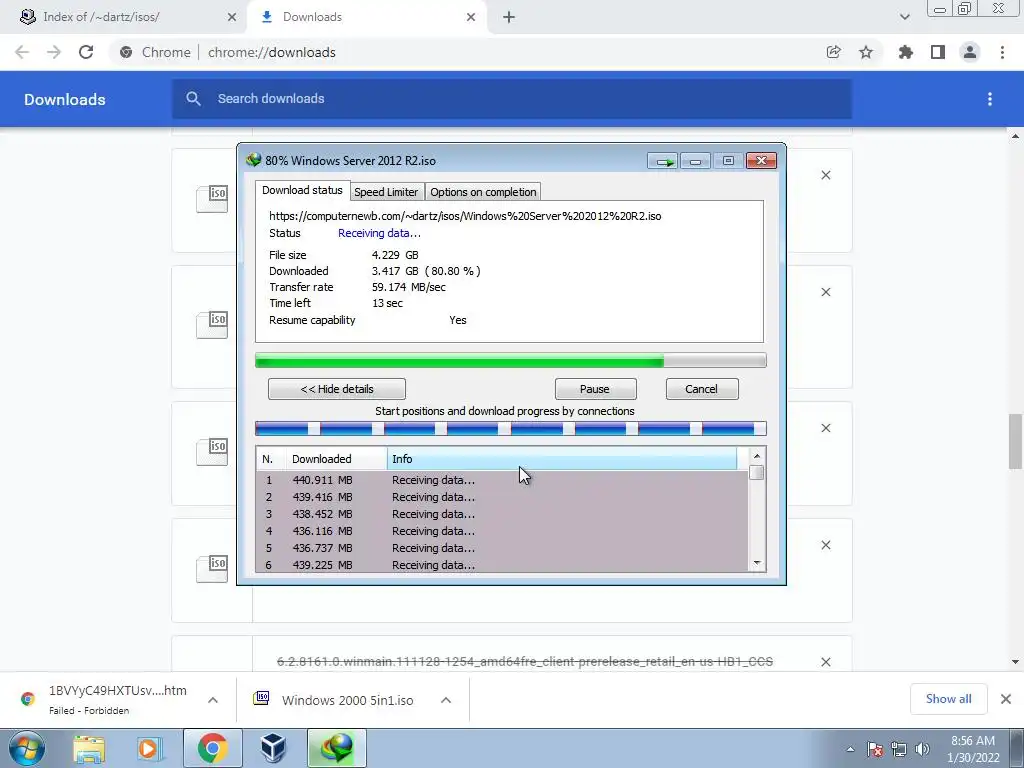The image size is (1024, 768).
Task: Click the volume speaker tray icon
Action: [x=922, y=749]
